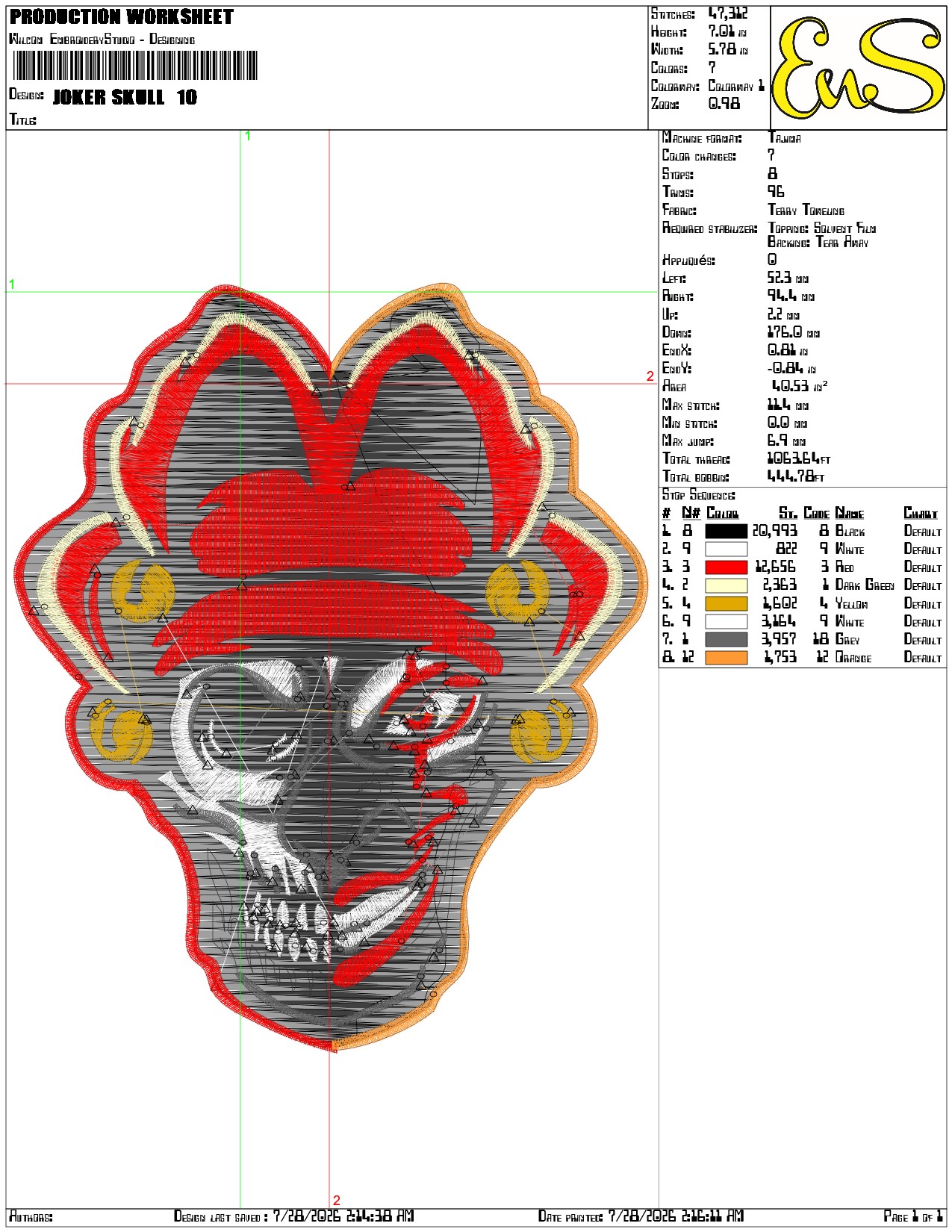Click the stitch count 1,753 in the Orange row
The height and width of the screenshot is (1232, 952).
point(780,658)
